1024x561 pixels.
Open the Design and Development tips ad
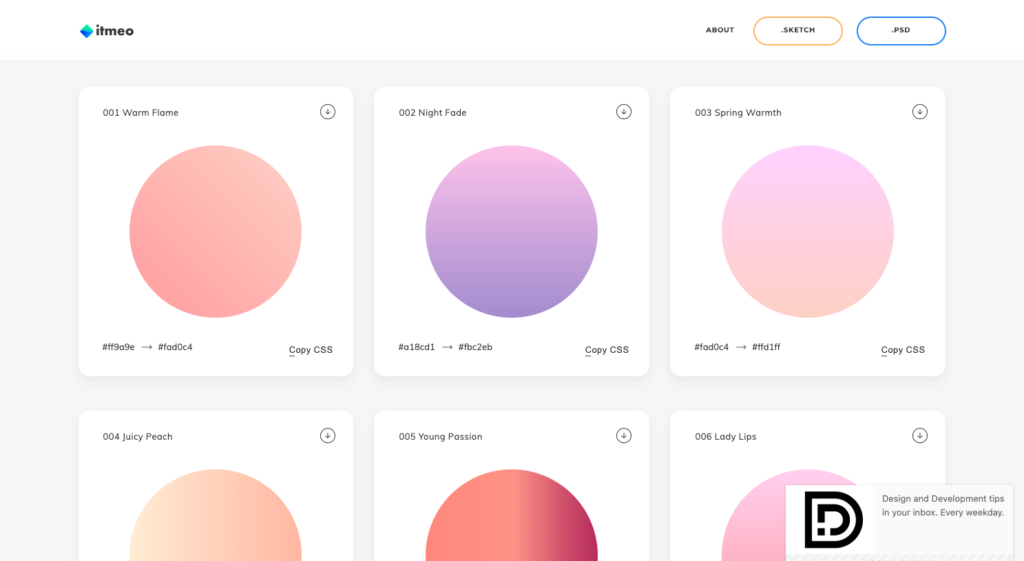(x=943, y=505)
